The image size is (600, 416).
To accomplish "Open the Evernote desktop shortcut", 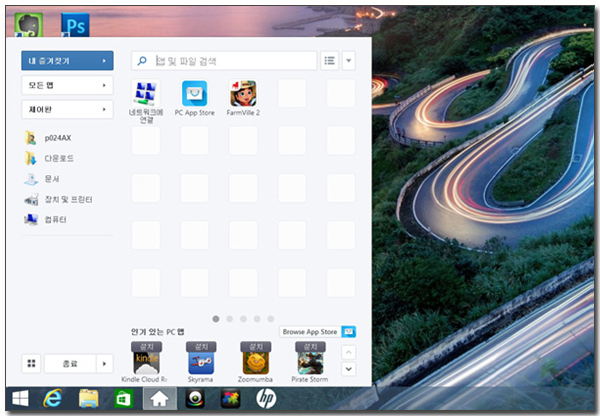I will (x=29, y=25).
